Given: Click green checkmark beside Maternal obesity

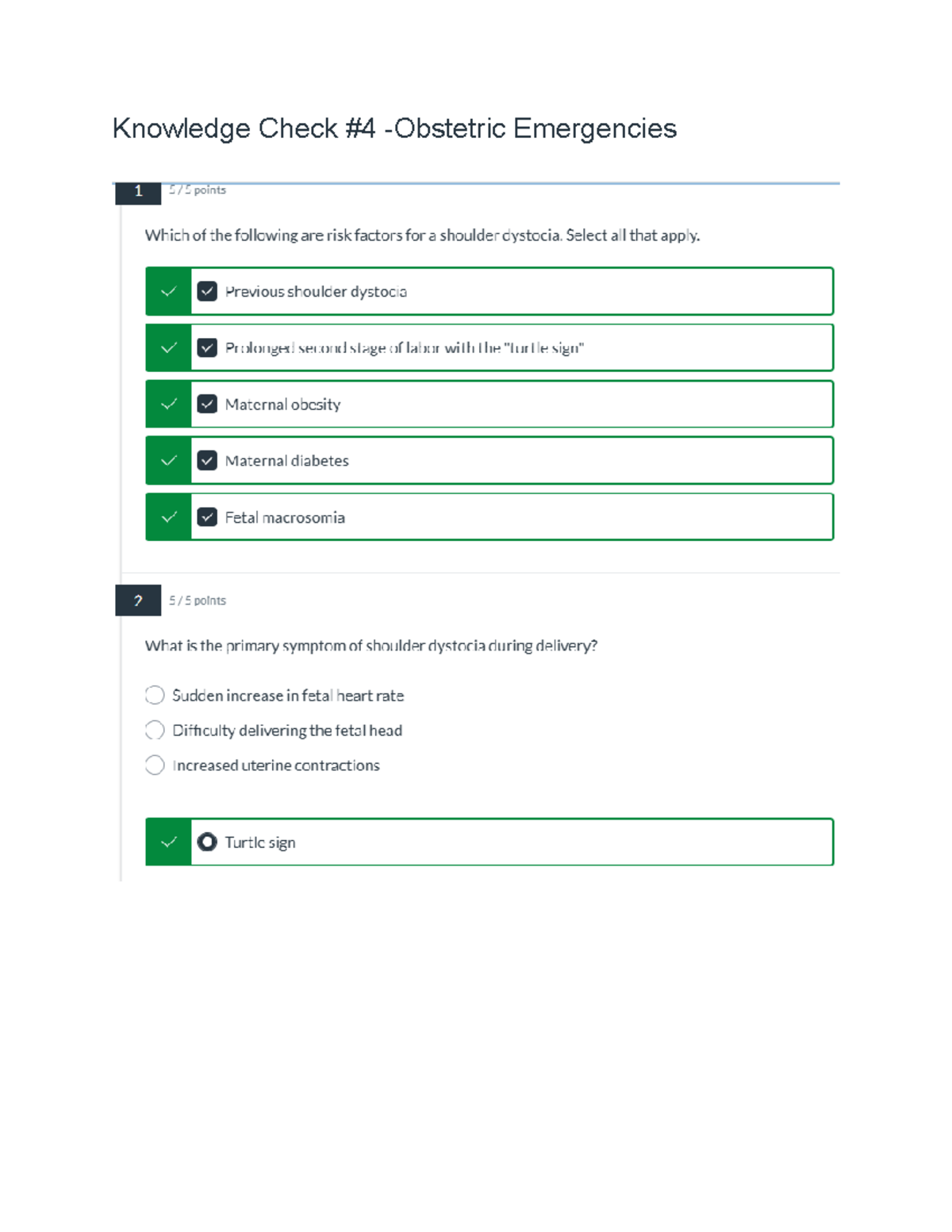Looking at the screenshot, I should (x=168, y=405).
